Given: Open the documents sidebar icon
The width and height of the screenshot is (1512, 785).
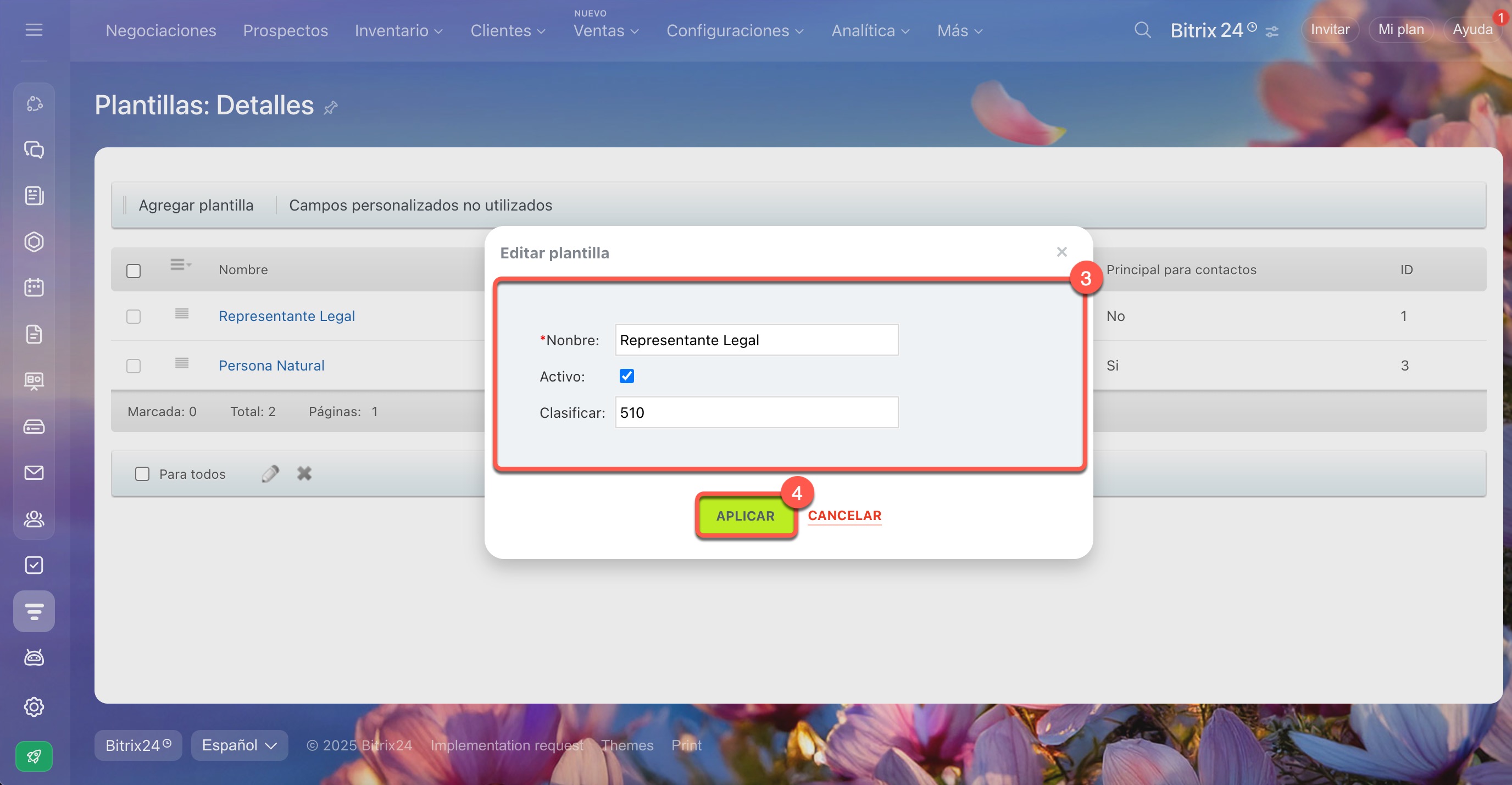Looking at the screenshot, I should (34, 334).
